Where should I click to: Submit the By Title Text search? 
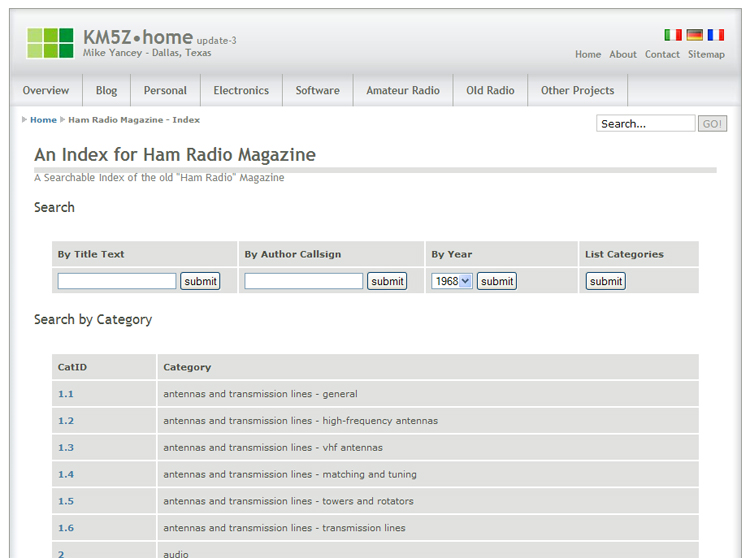200,281
